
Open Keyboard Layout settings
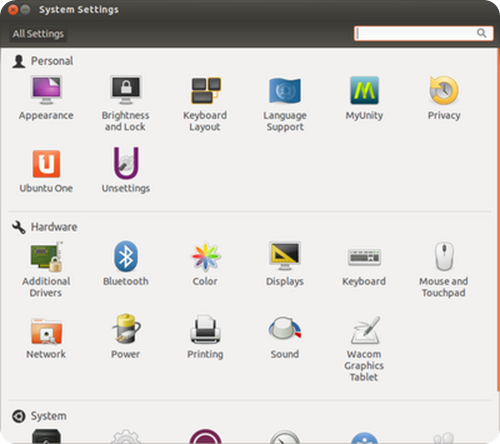[x=205, y=103]
